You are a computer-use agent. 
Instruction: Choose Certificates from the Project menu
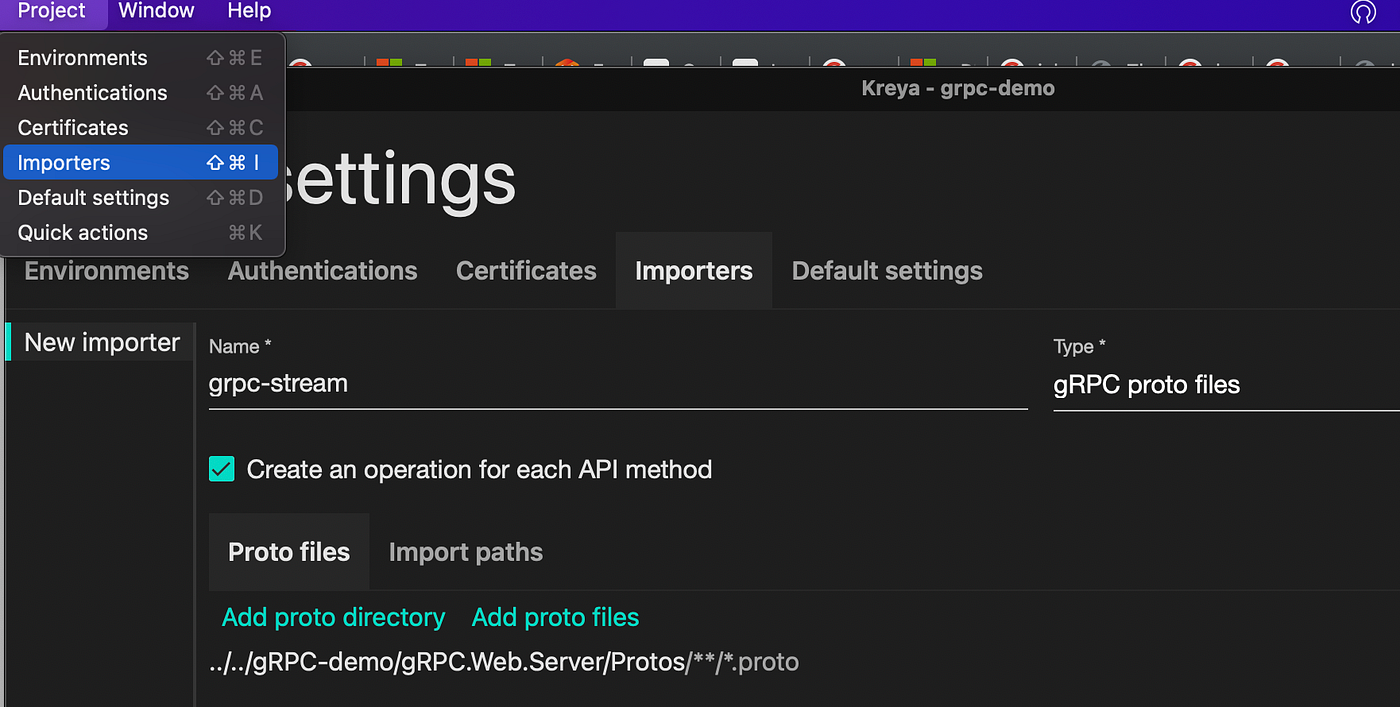[73, 128]
